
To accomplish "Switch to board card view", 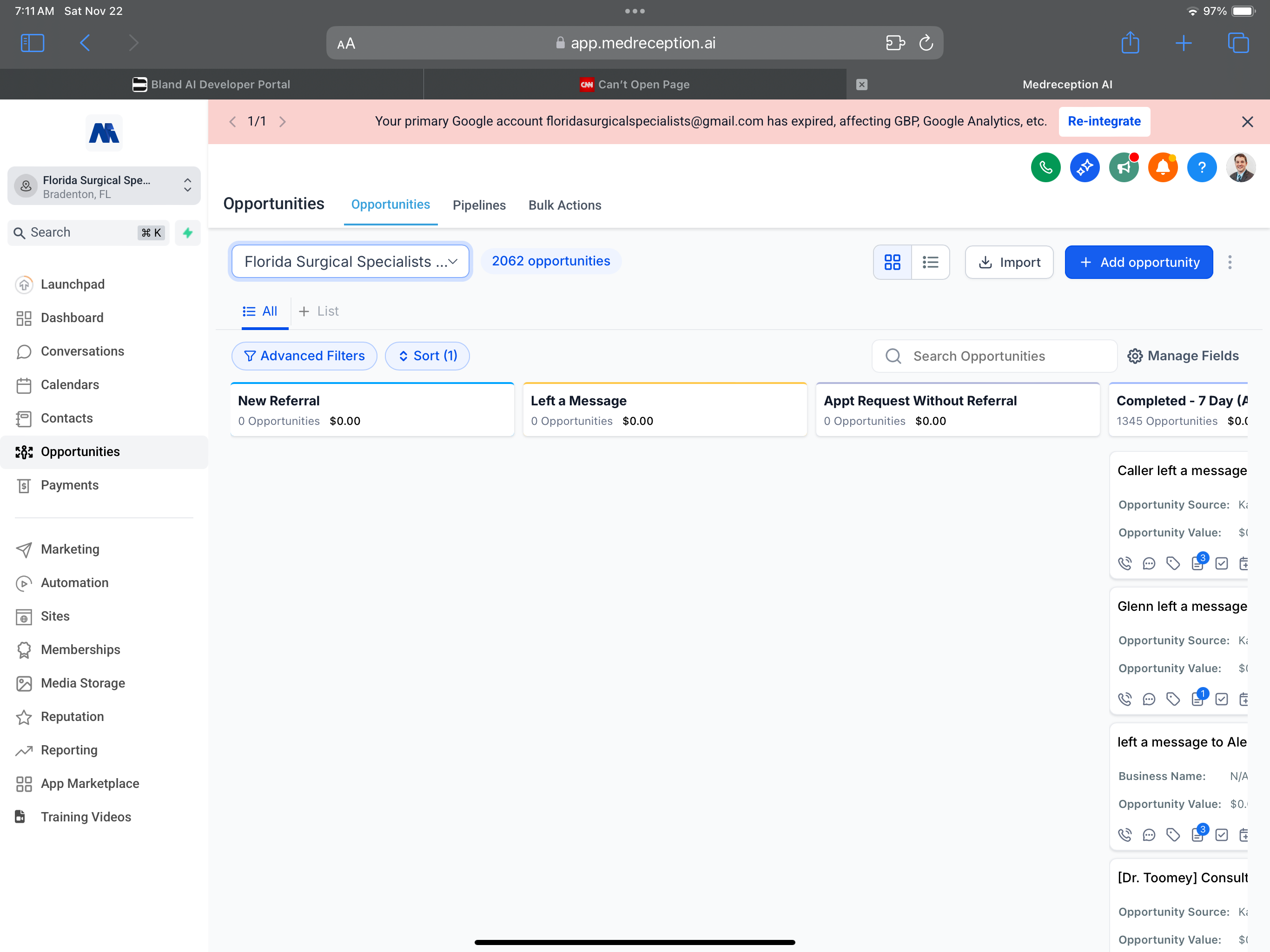I will click(x=892, y=262).
